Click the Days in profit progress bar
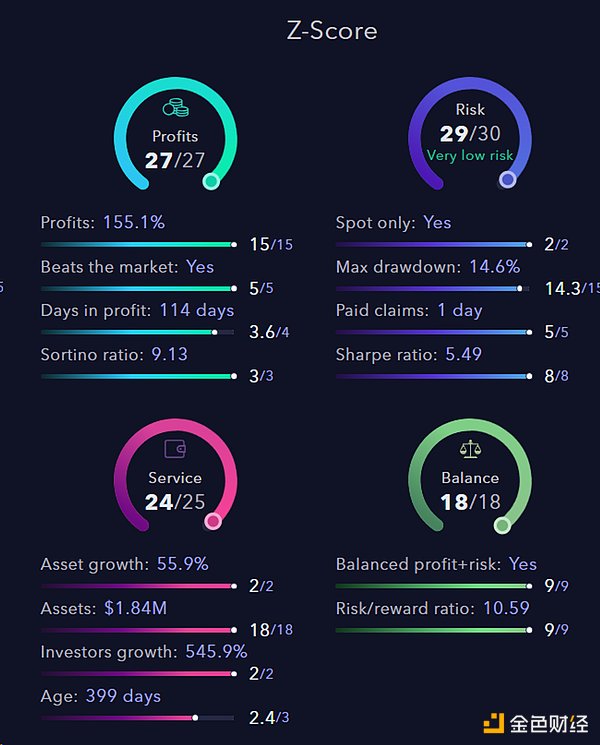The width and height of the screenshot is (600, 745). tap(137, 332)
